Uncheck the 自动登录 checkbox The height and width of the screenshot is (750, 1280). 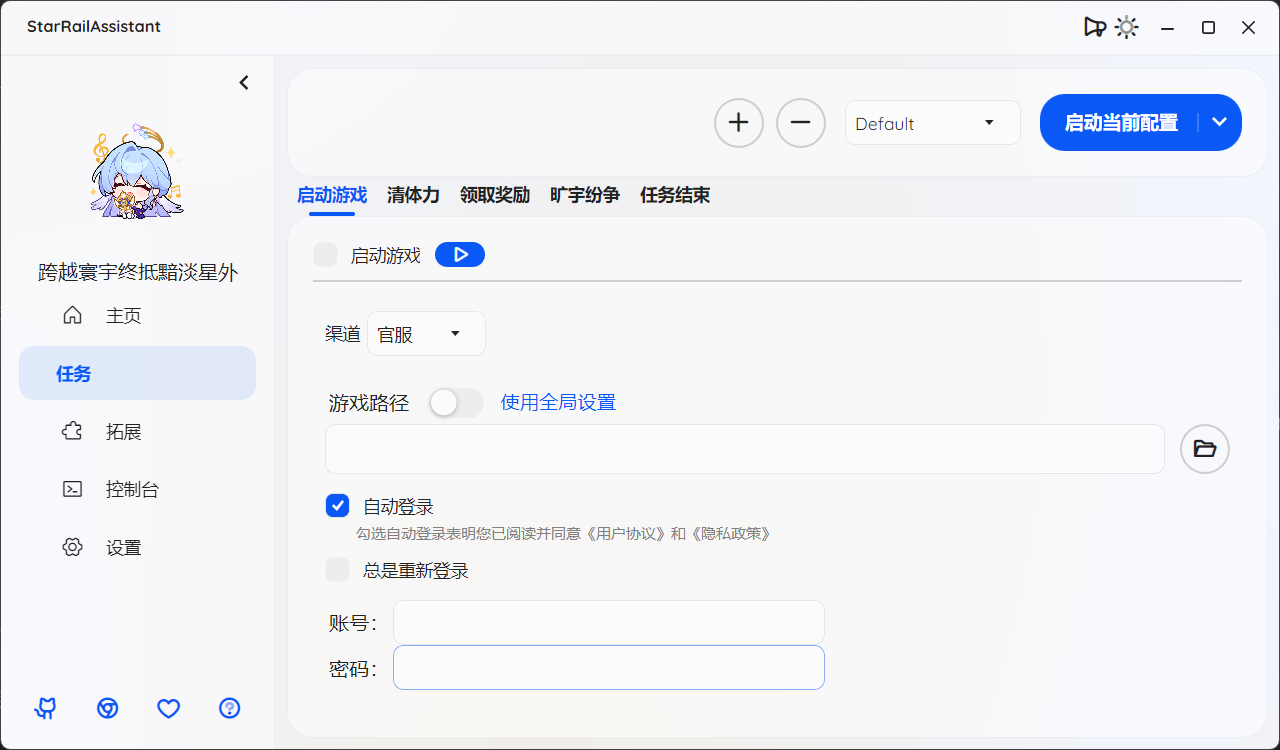pyautogui.click(x=337, y=506)
